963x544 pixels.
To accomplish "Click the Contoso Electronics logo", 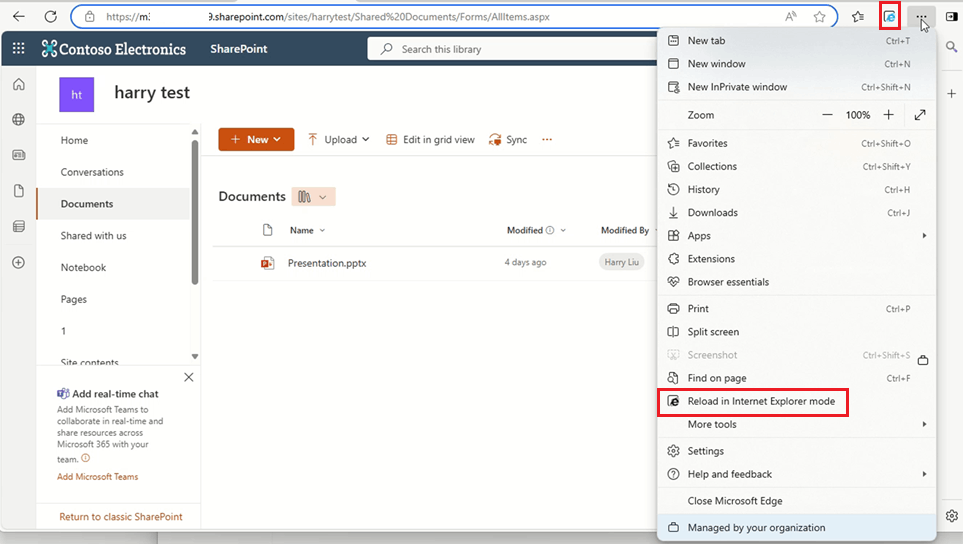I will 114,49.
